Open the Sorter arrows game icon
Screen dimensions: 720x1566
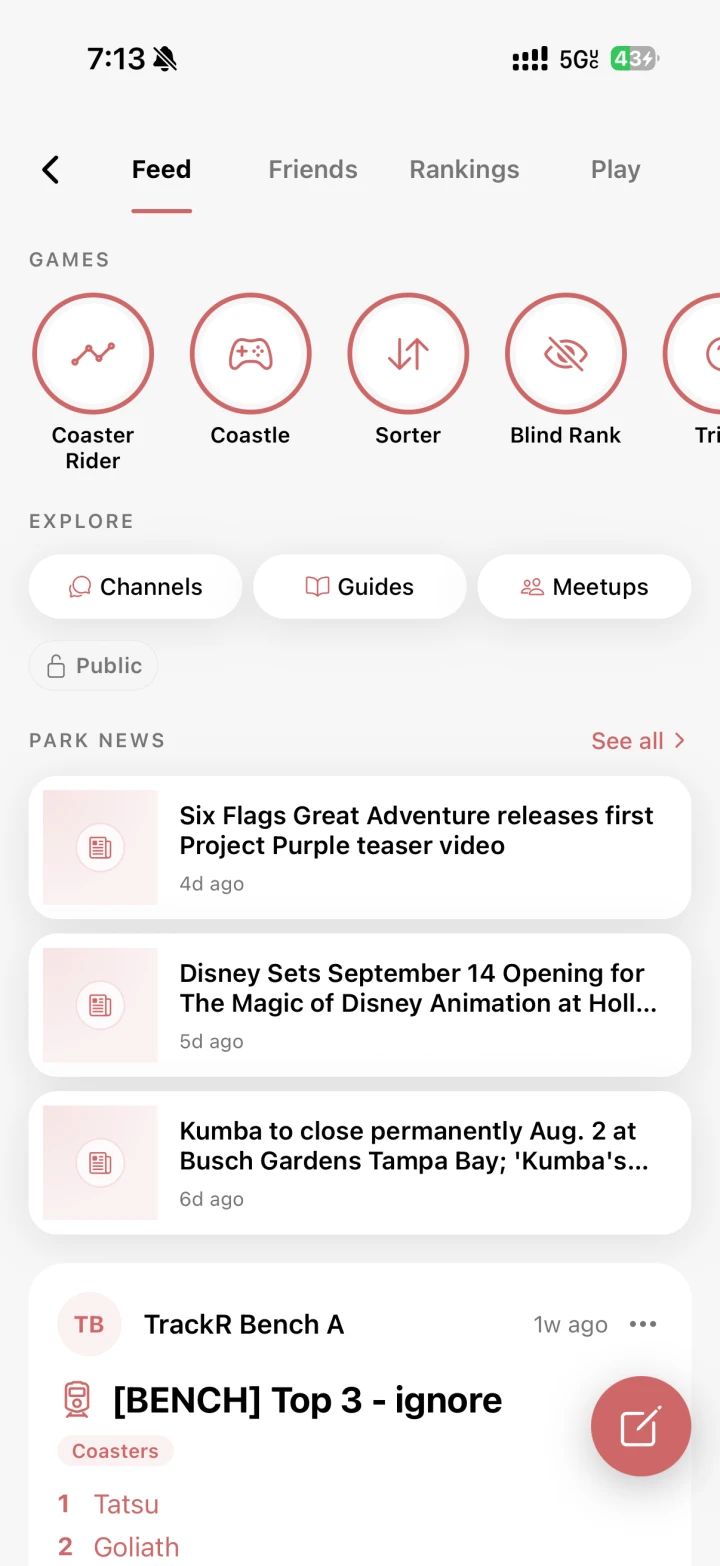[408, 354]
